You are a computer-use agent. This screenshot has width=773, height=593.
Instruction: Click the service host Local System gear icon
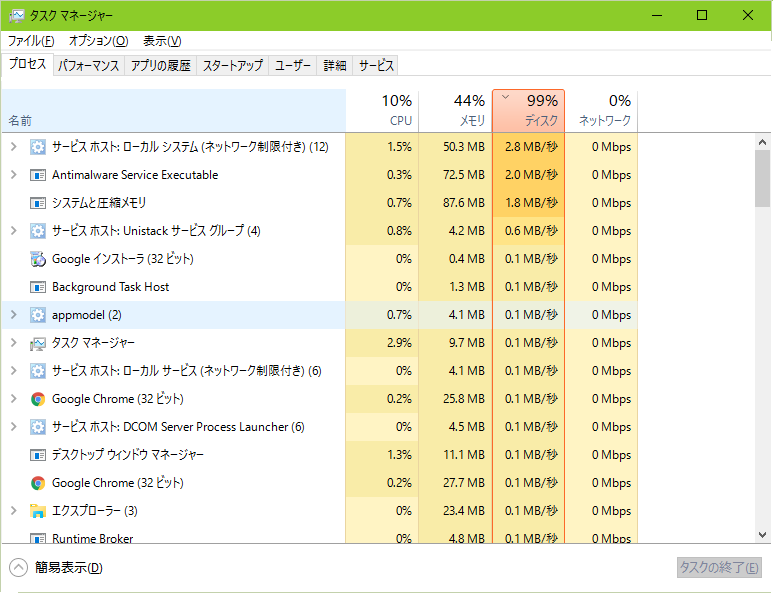click(38, 147)
